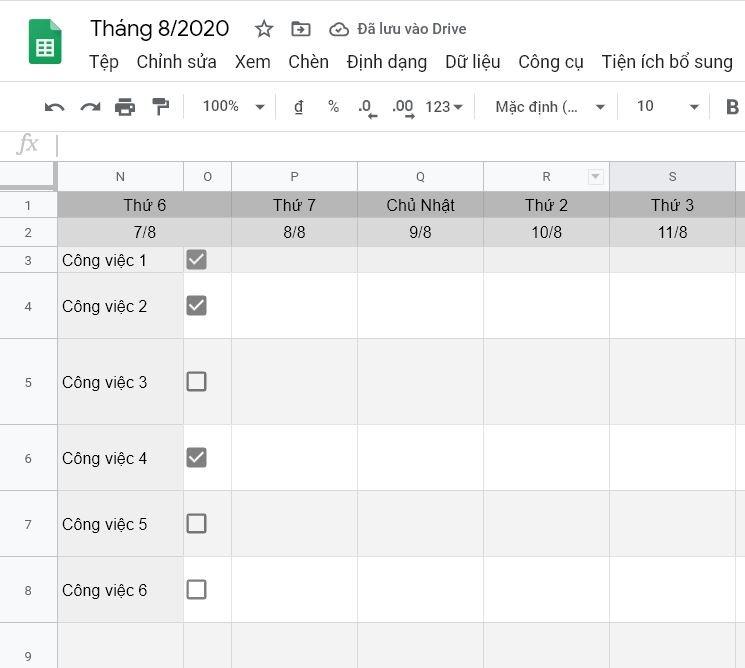Select the Thứ 7 cell
The height and width of the screenshot is (668, 745).
tap(294, 205)
